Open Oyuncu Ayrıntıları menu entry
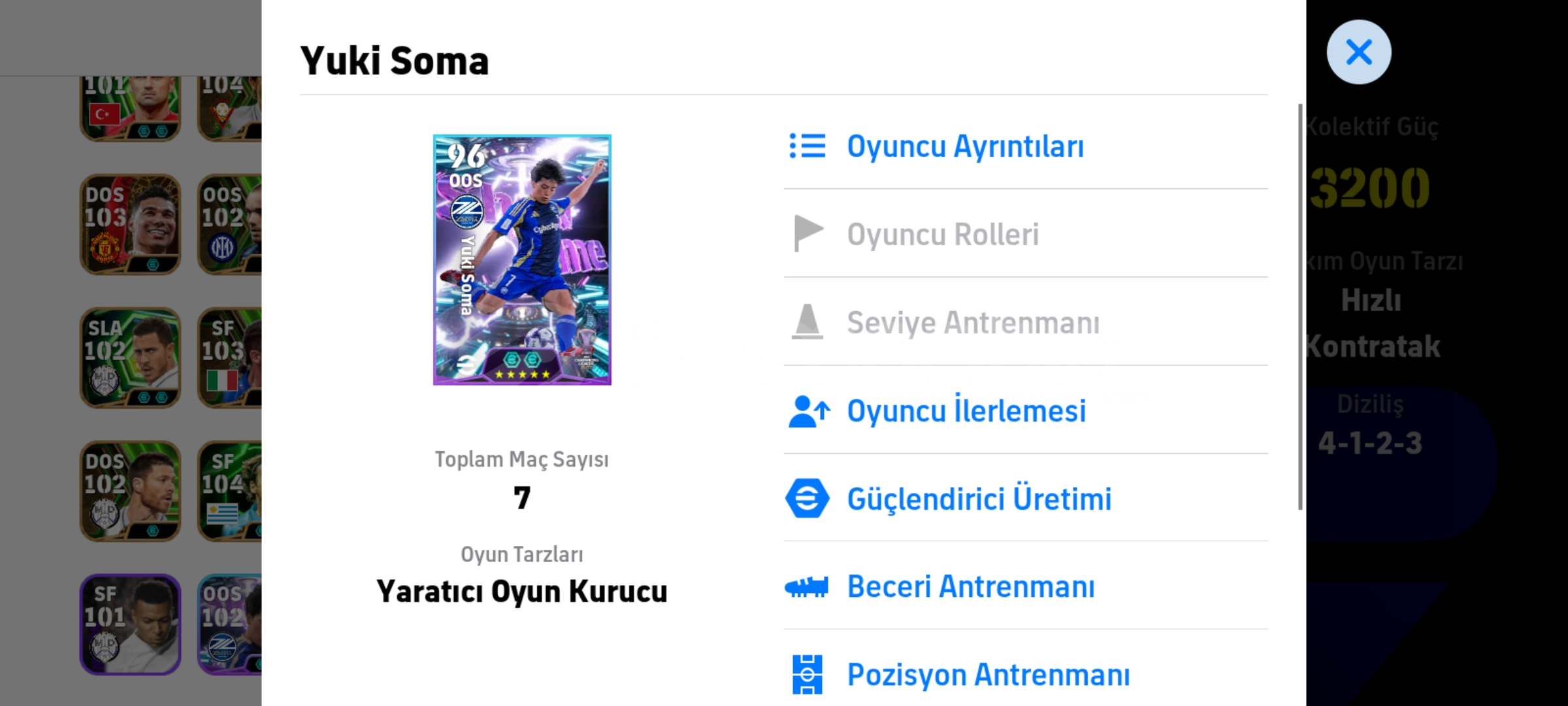This screenshot has width=1568, height=706. pos(965,146)
